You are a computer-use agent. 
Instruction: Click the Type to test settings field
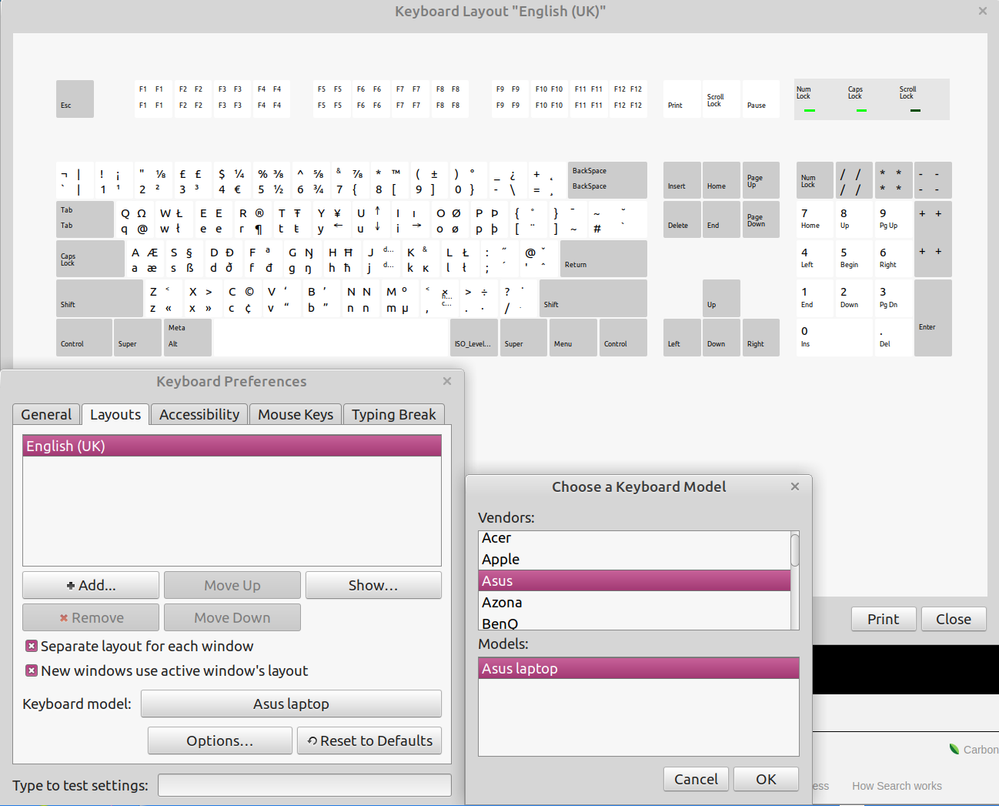[304, 785]
